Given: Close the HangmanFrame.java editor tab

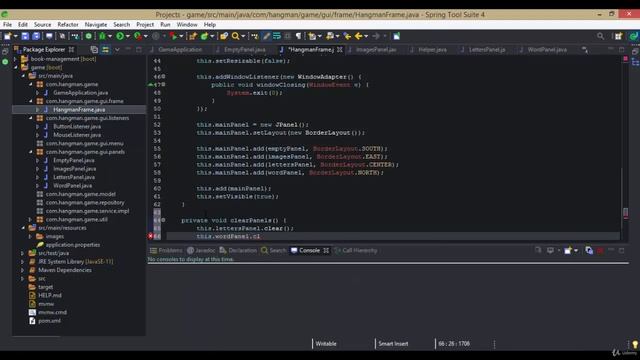Looking at the screenshot, I should pos(340,49).
